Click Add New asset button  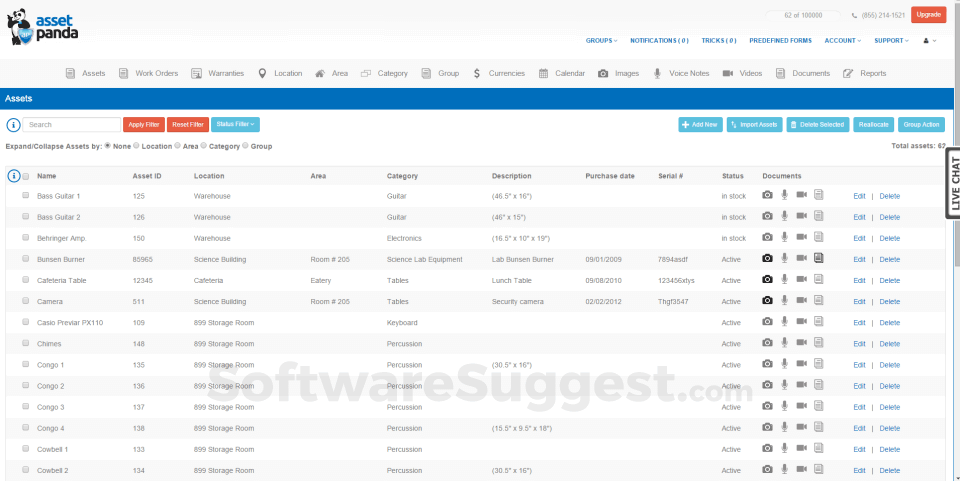700,124
